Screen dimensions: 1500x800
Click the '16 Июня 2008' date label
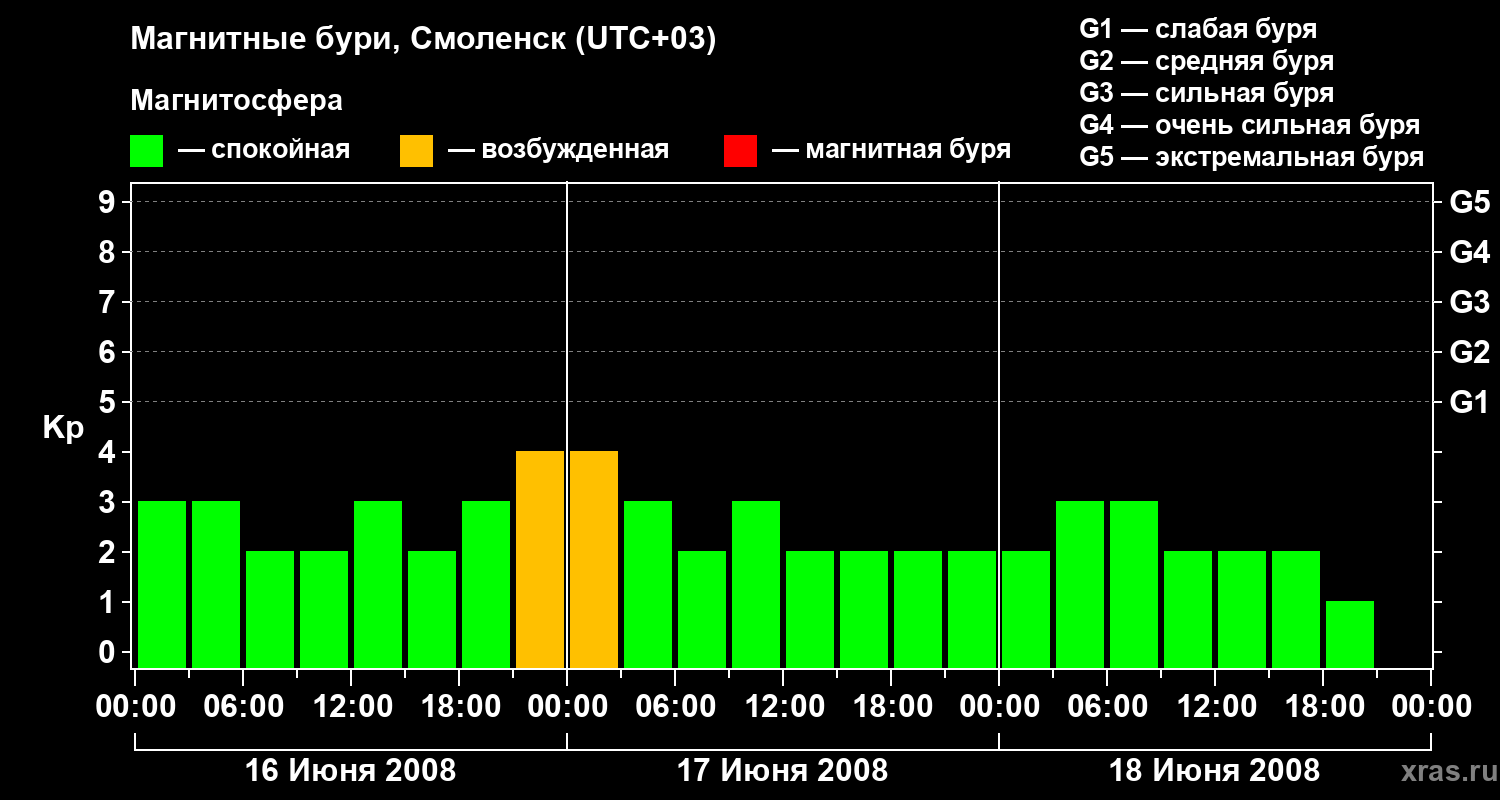[x=351, y=771]
